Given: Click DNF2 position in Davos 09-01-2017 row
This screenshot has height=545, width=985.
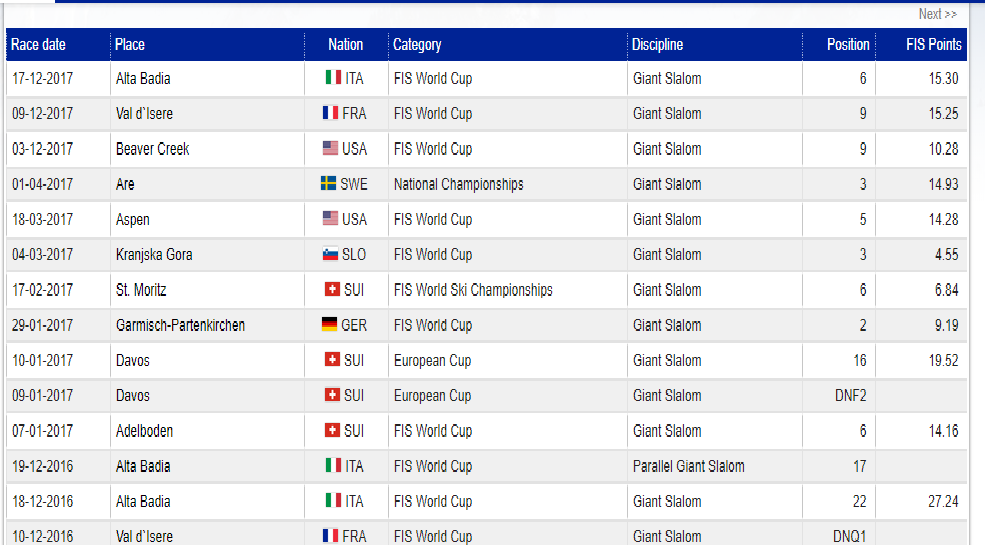Looking at the screenshot, I should pos(851,396).
